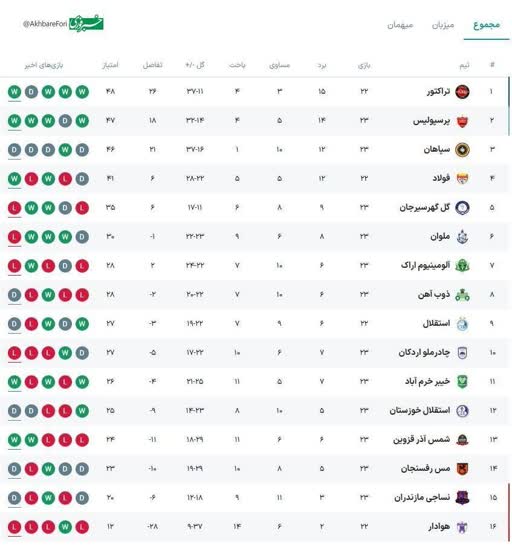
Task: Click the Khabar Fori green logo
Action: pyautogui.click(x=86, y=23)
